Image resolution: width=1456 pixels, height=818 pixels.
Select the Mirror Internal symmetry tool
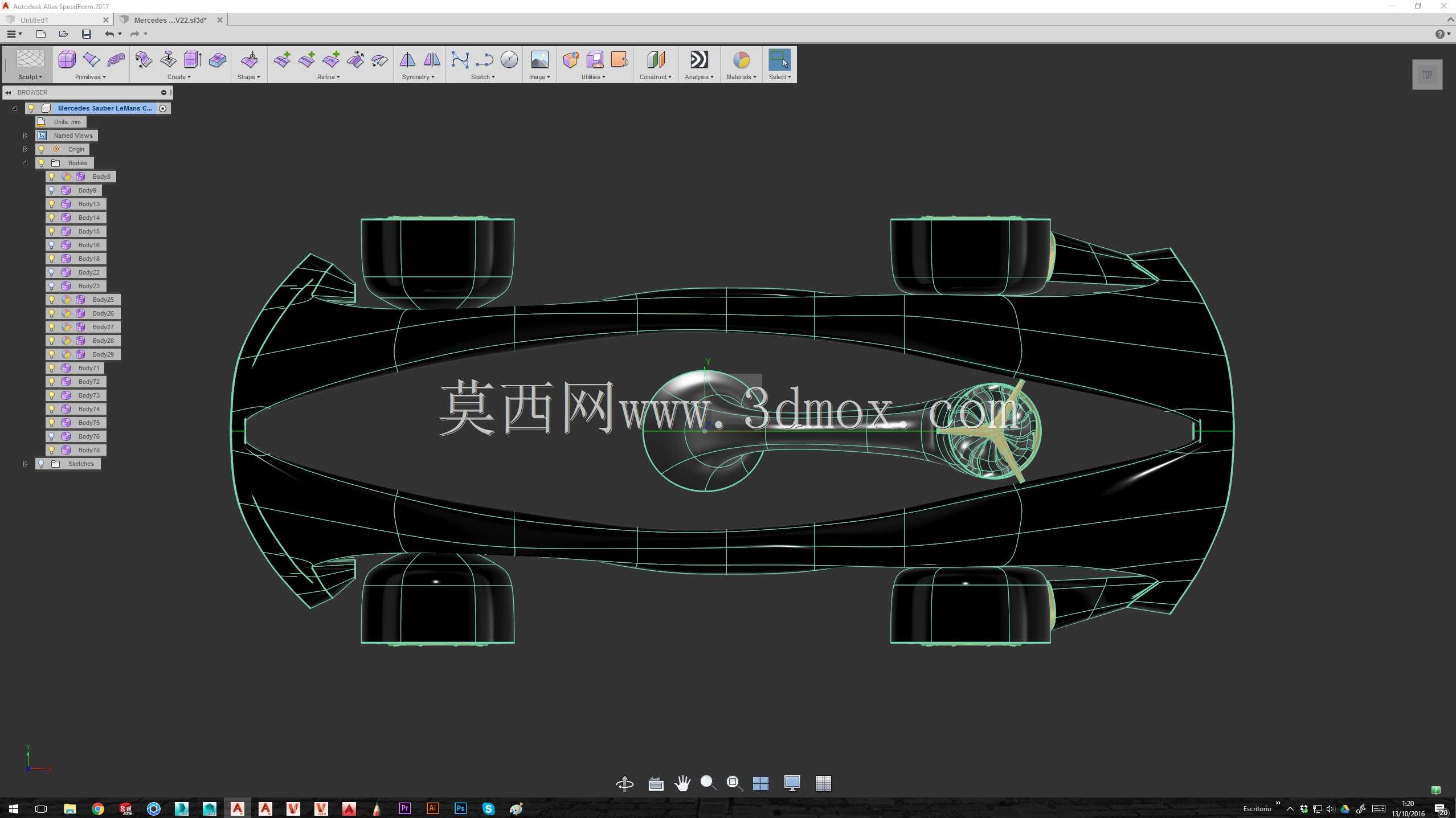(407, 60)
